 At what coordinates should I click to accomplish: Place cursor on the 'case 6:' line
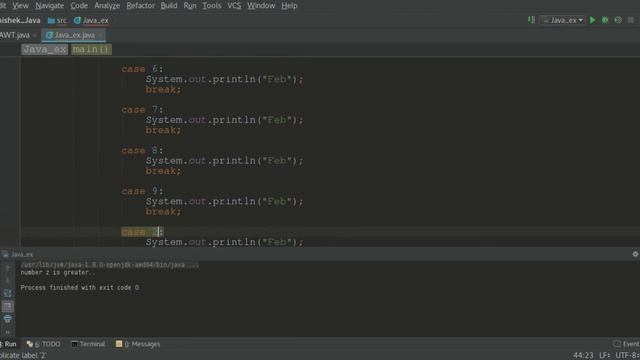142,69
